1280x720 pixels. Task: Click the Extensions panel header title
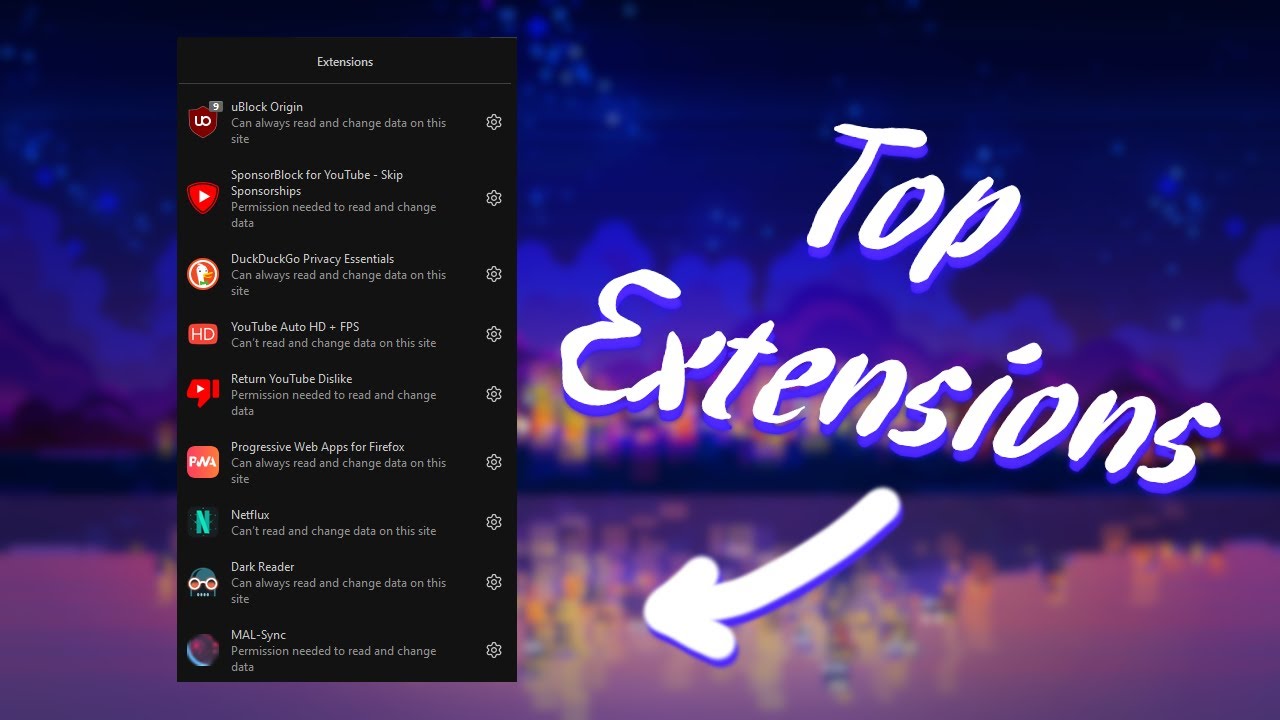pos(345,62)
